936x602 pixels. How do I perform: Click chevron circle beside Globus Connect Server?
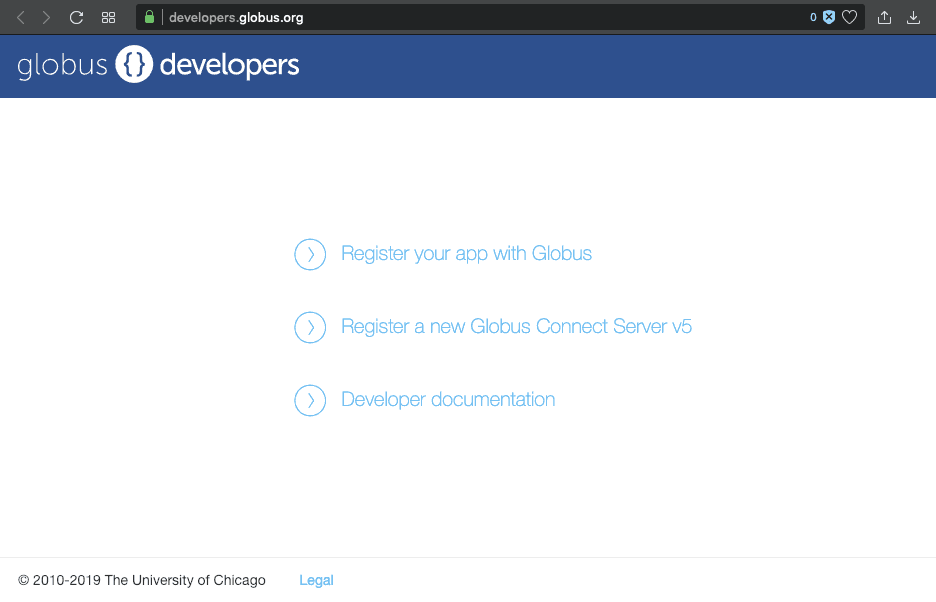pos(310,327)
